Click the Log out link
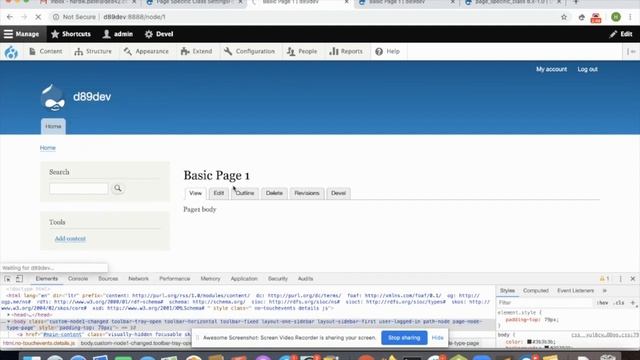The width and height of the screenshot is (640, 360). pyautogui.click(x=587, y=69)
